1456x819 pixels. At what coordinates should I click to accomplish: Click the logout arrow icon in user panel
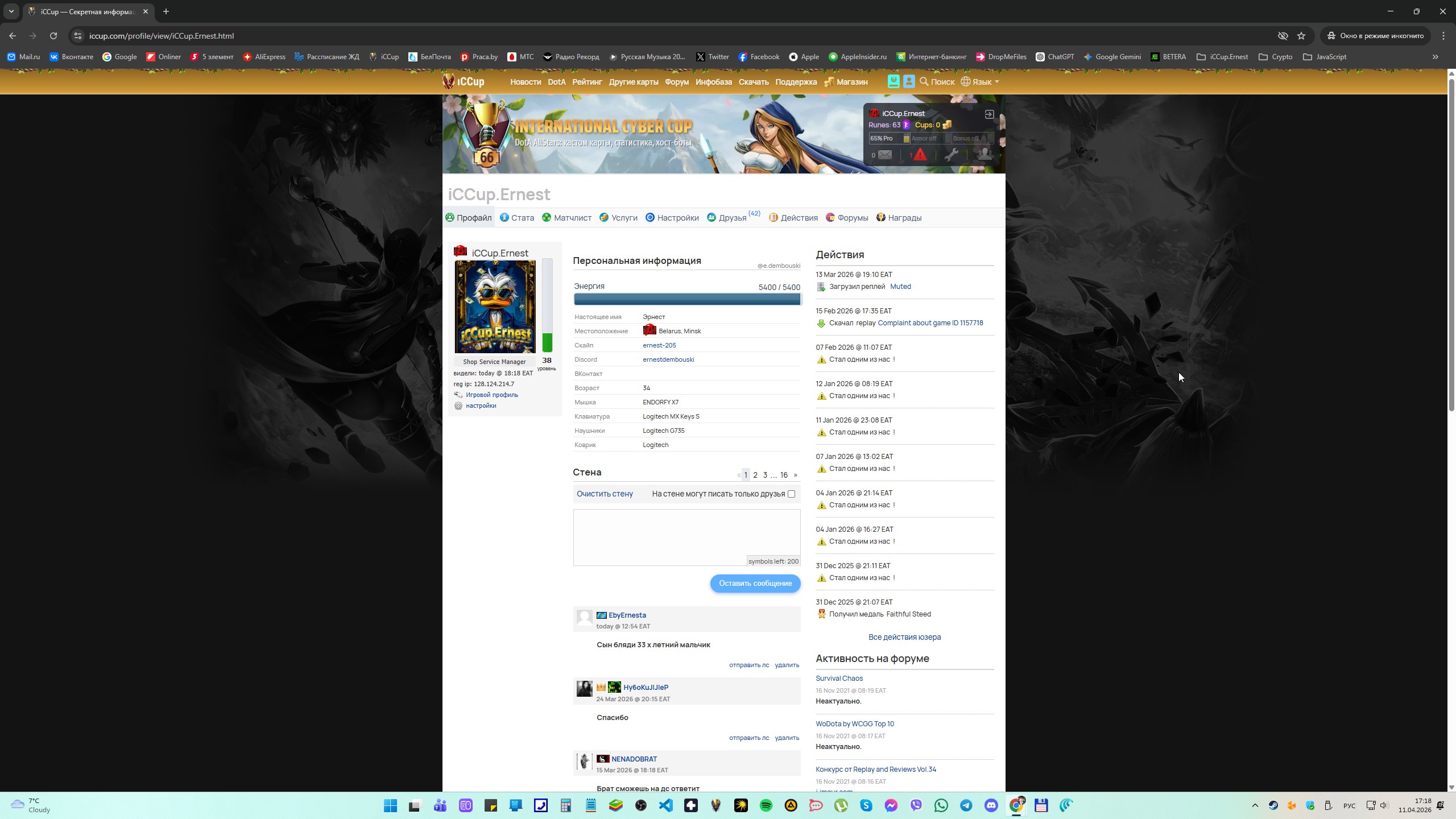pyautogui.click(x=989, y=114)
